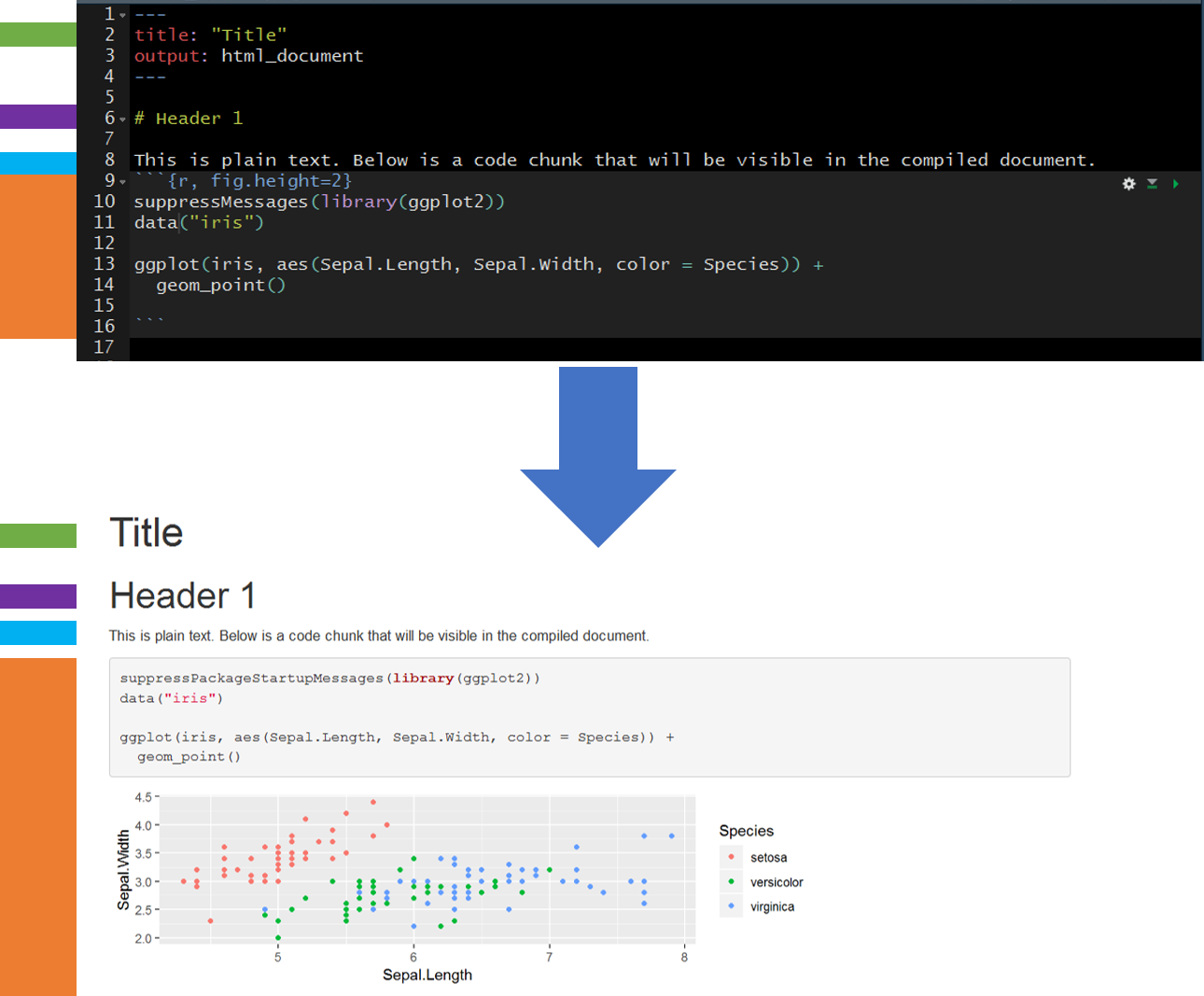Click the suppressMessages(library(ggplot2)) line in the editor
This screenshot has height=996, width=1204.
319,202
